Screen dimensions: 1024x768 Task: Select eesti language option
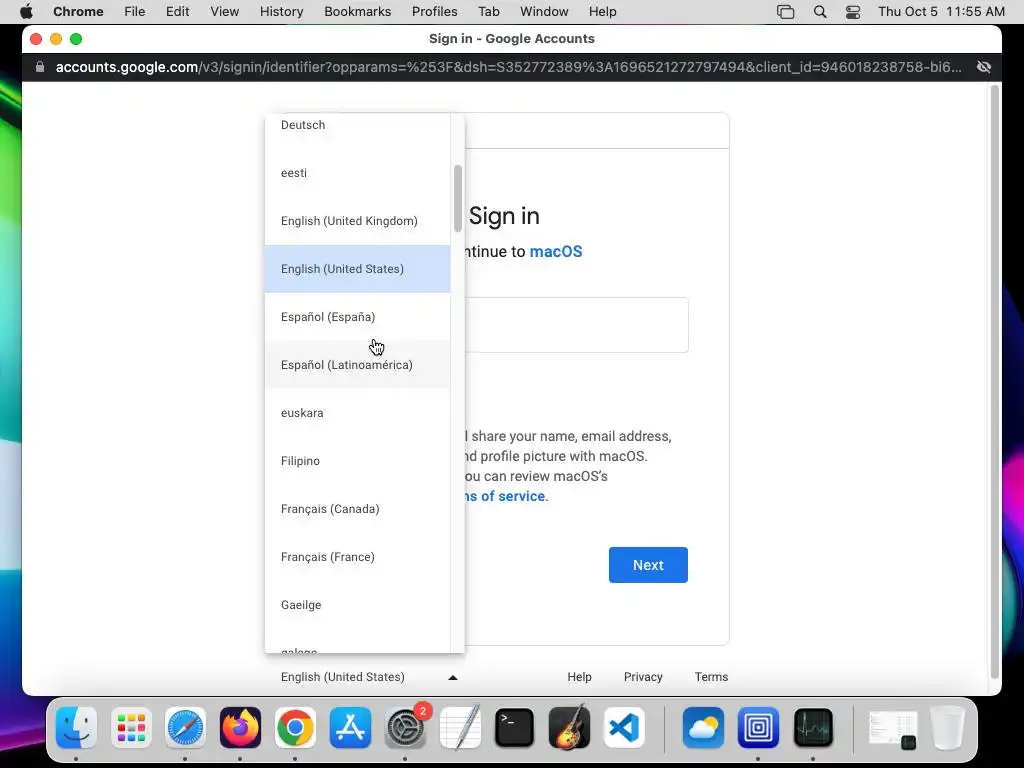click(x=357, y=173)
